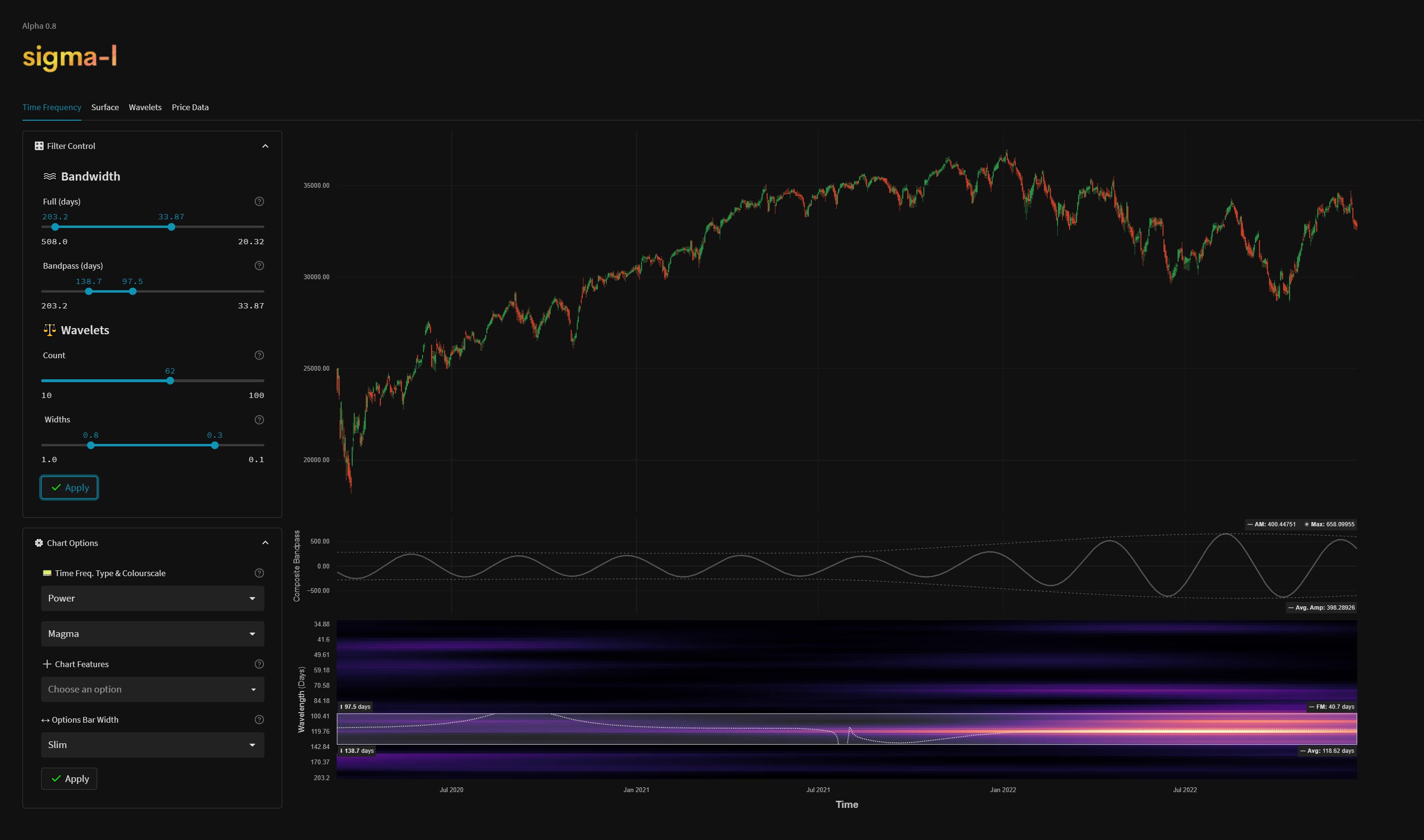Expand the Chart Features option selector
This screenshot has width=1424, height=840.
coord(152,689)
